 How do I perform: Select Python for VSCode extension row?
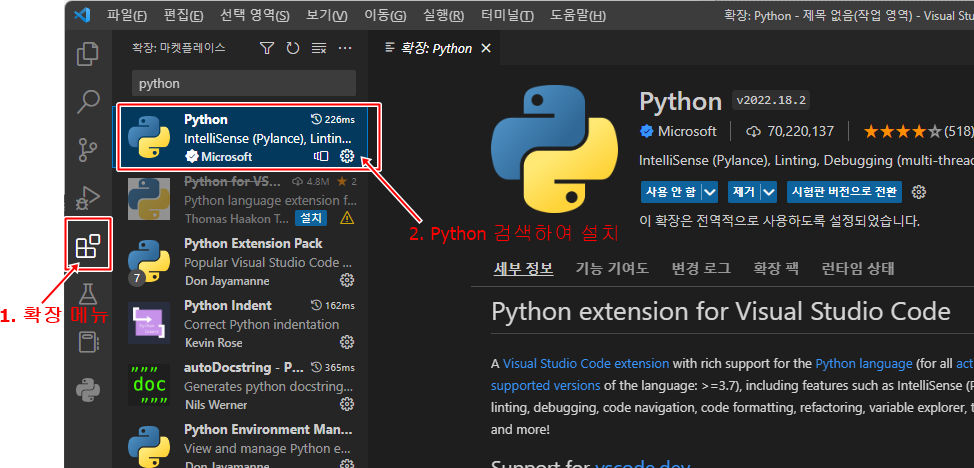[240, 200]
